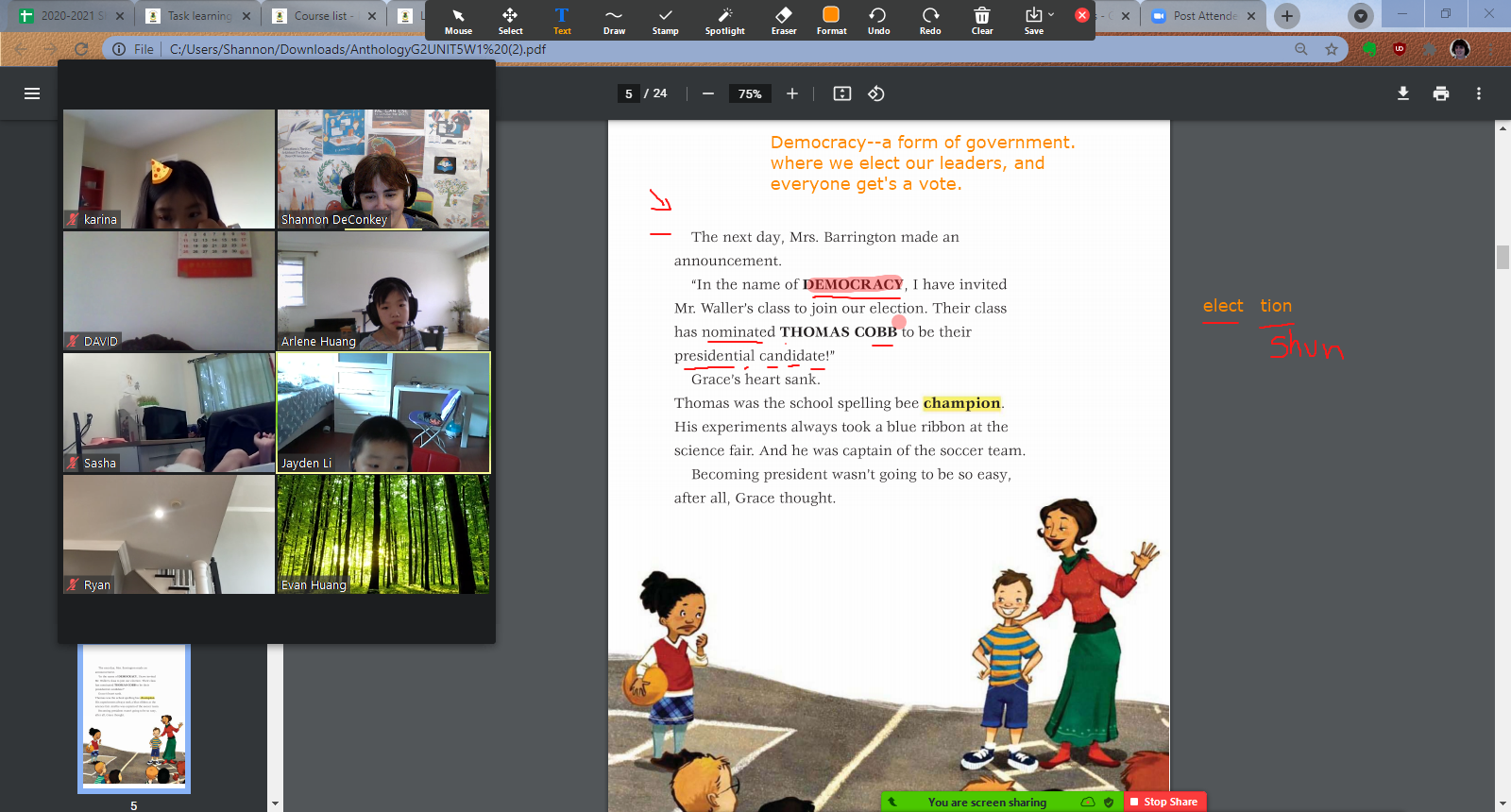Download the PDF file
The width and height of the screenshot is (1511, 812).
pos(1403,93)
